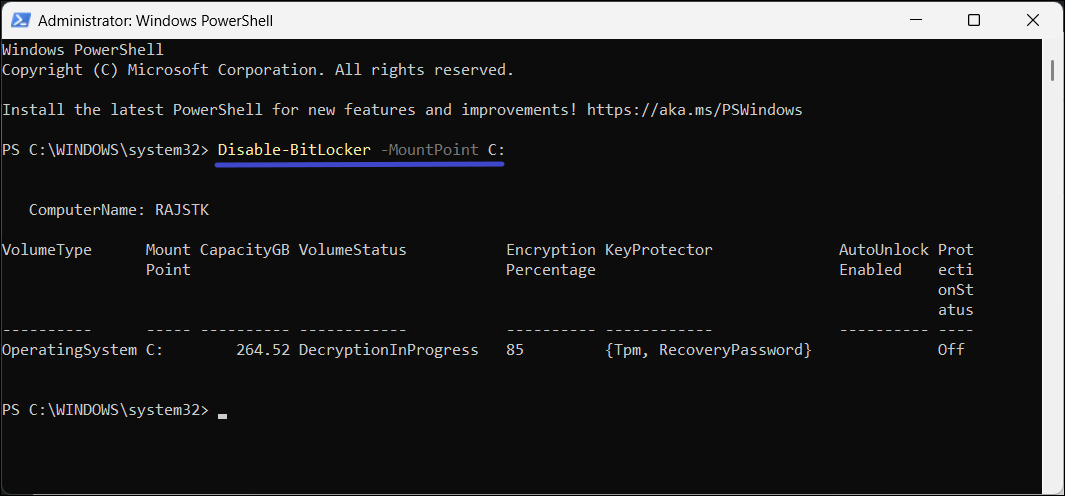This screenshot has height=496, width=1065.
Task: Click the protection status Off value
Action: tap(950, 350)
